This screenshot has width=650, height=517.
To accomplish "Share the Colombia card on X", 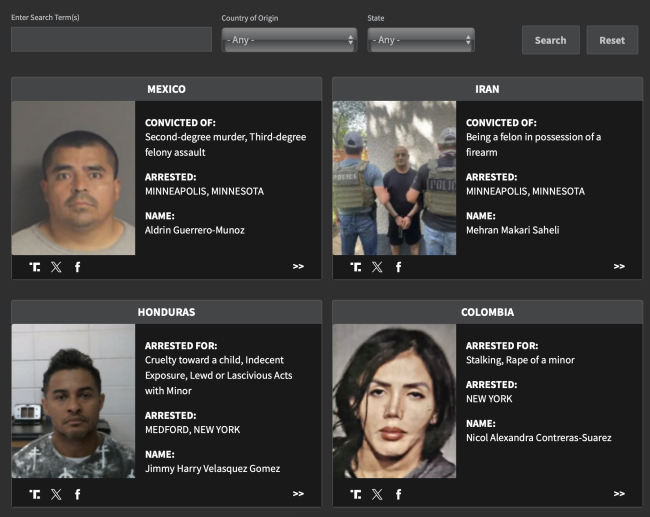I will pyautogui.click(x=377, y=494).
